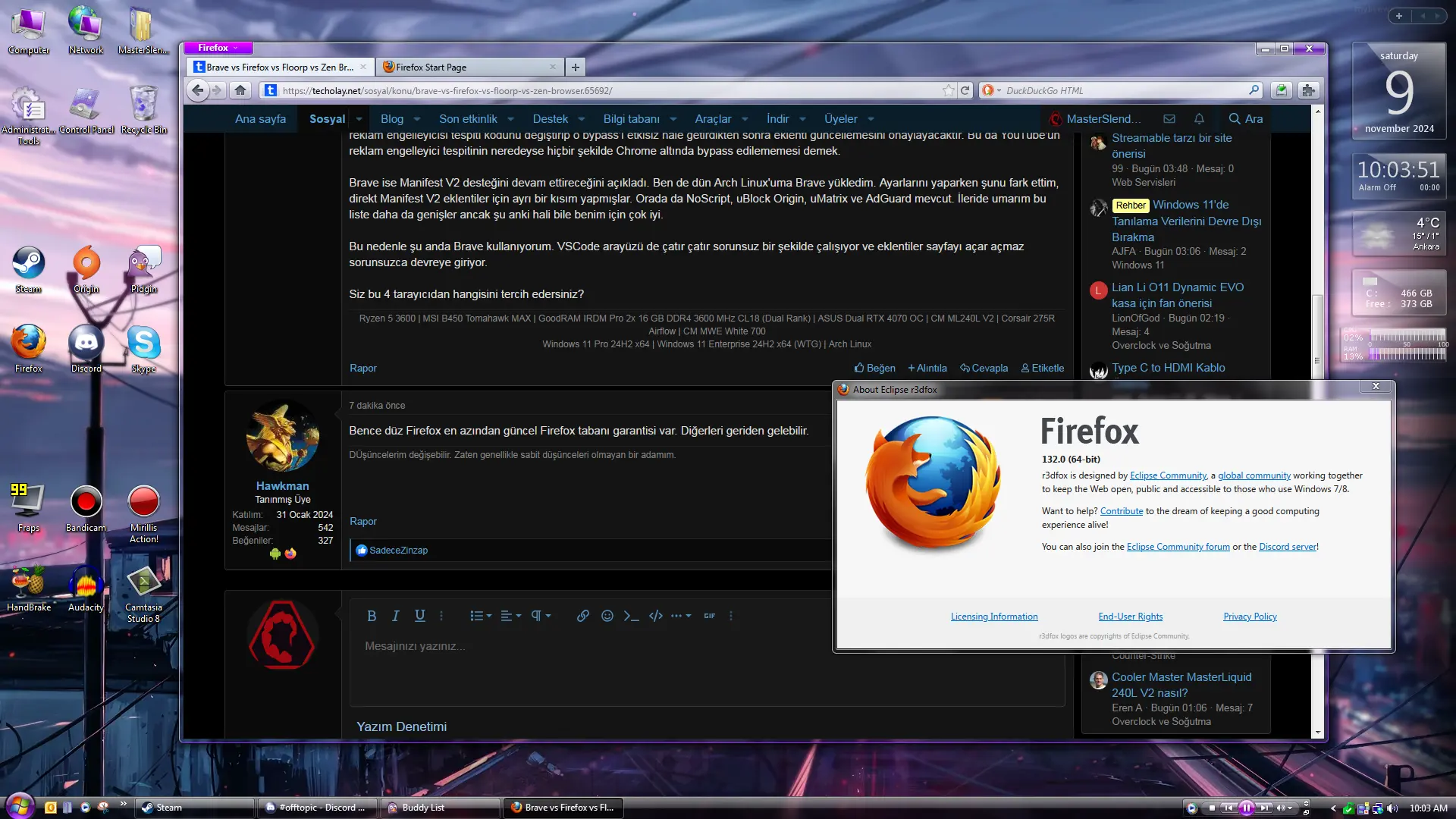Apply Underline formatting in the reply editor
1456x819 pixels.
pos(419,616)
